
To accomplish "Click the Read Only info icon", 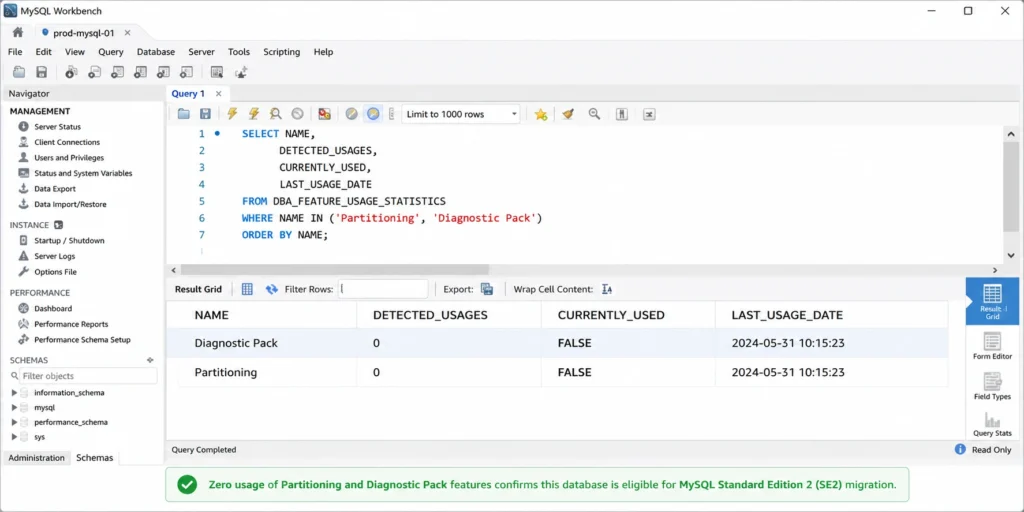I will coord(960,449).
